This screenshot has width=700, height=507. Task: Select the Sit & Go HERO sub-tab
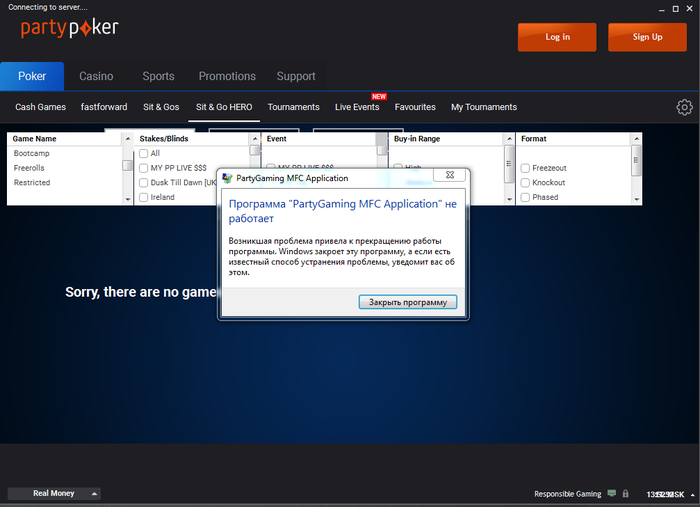(x=224, y=107)
